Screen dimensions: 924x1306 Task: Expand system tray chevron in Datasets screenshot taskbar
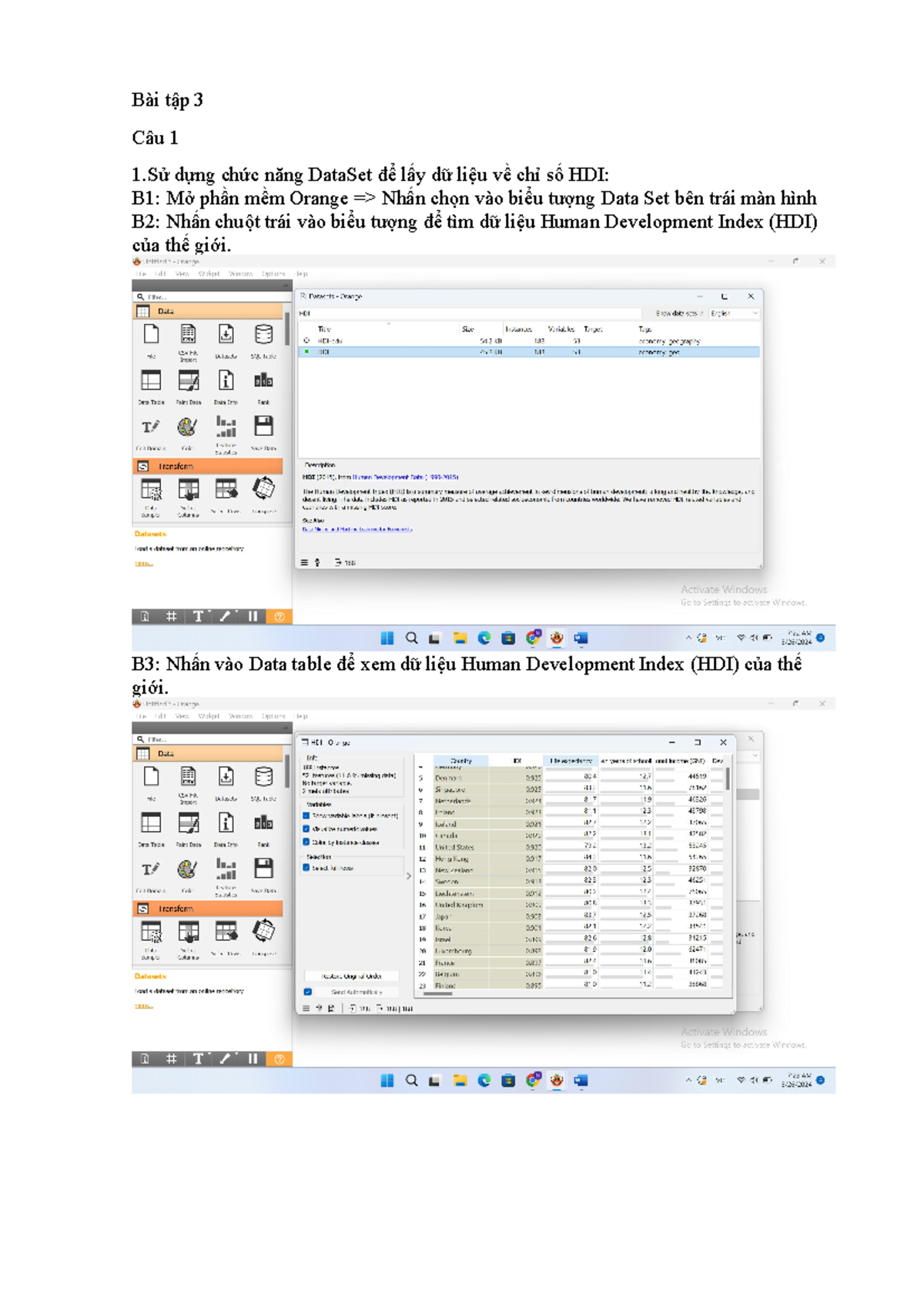pyautogui.click(x=688, y=638)
